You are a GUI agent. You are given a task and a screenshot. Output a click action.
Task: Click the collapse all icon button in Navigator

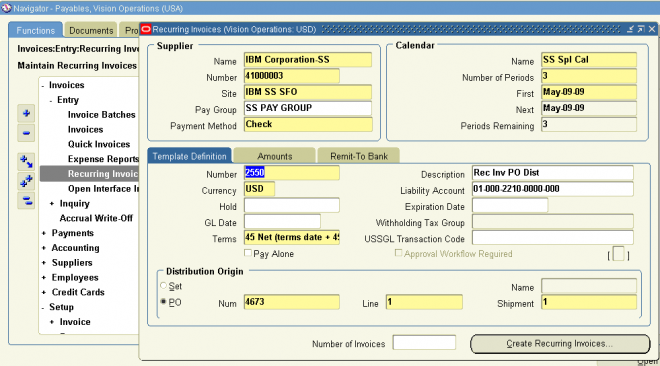26,201
